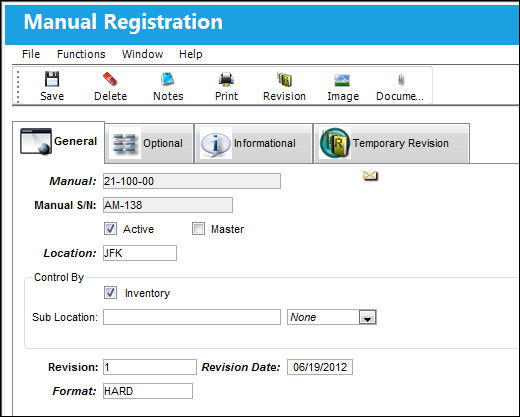Click the Image toolbar icon
The height and width of the screenshot is (417, 520).
click(342, 80)
